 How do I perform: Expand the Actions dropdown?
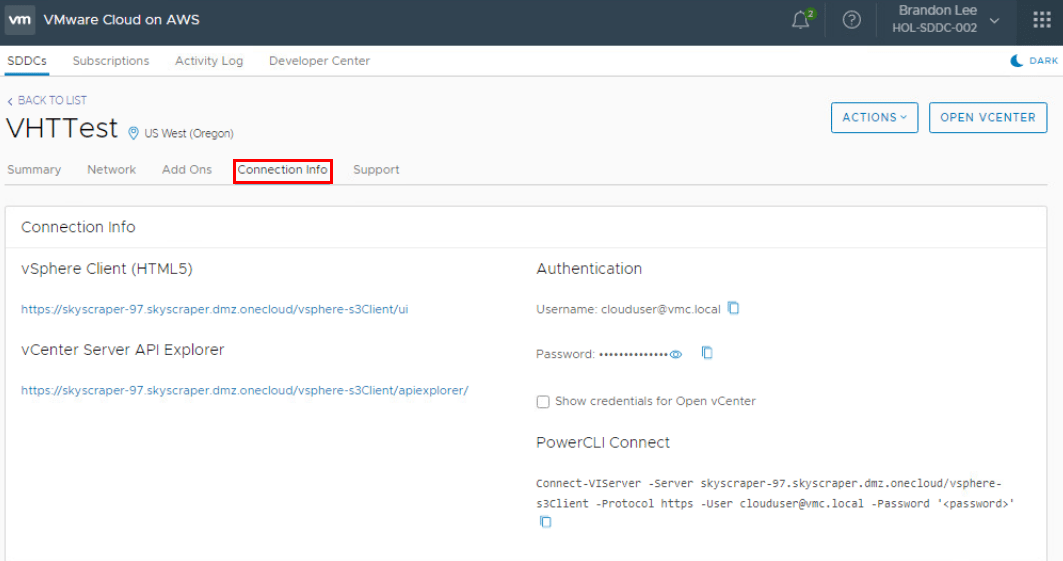tap(874, 117)
